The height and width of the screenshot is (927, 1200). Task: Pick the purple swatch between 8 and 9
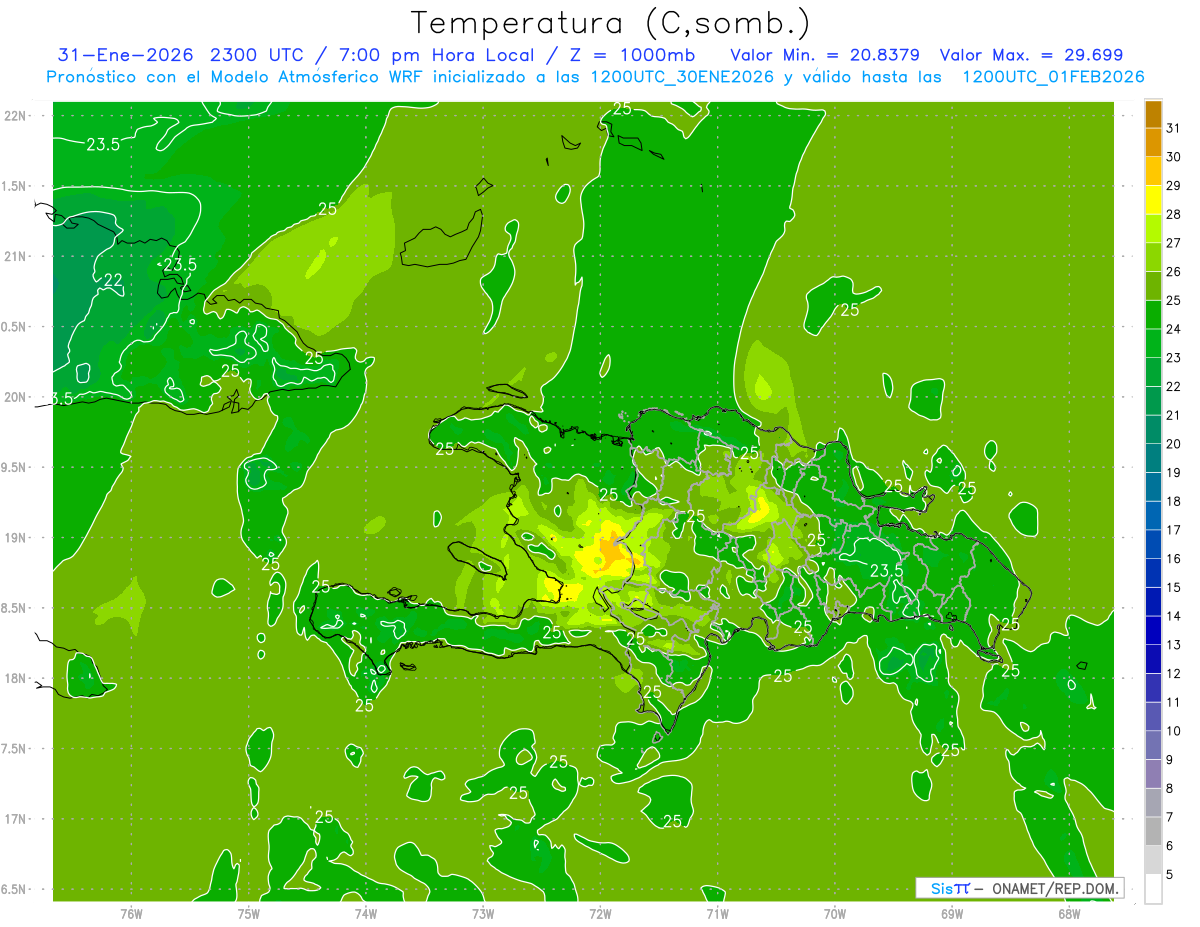1153,774
